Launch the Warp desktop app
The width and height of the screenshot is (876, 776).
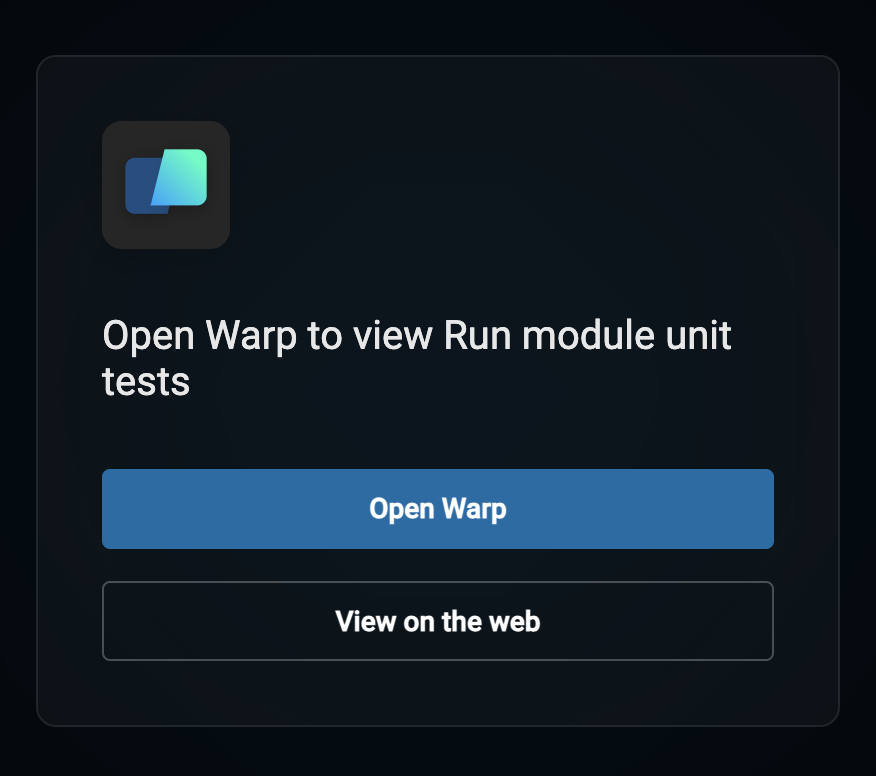click(x=437, y=509)
